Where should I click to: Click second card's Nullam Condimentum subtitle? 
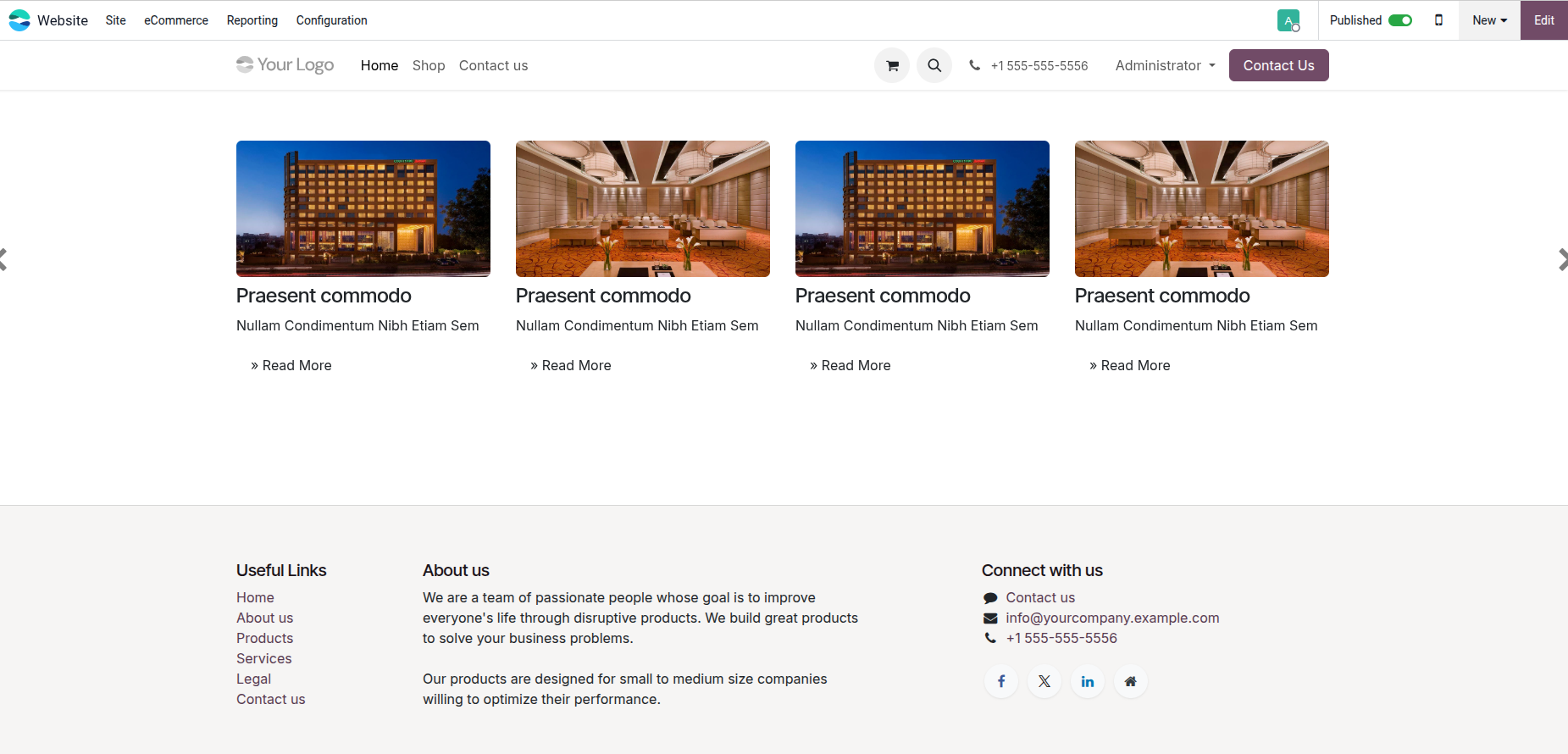click(637, 325)
